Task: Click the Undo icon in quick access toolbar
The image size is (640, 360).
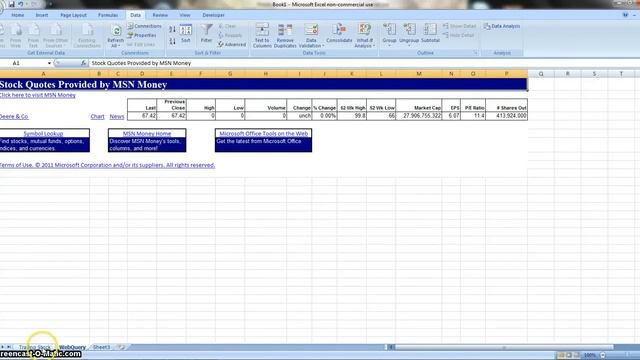Action: tap(20, 4)
